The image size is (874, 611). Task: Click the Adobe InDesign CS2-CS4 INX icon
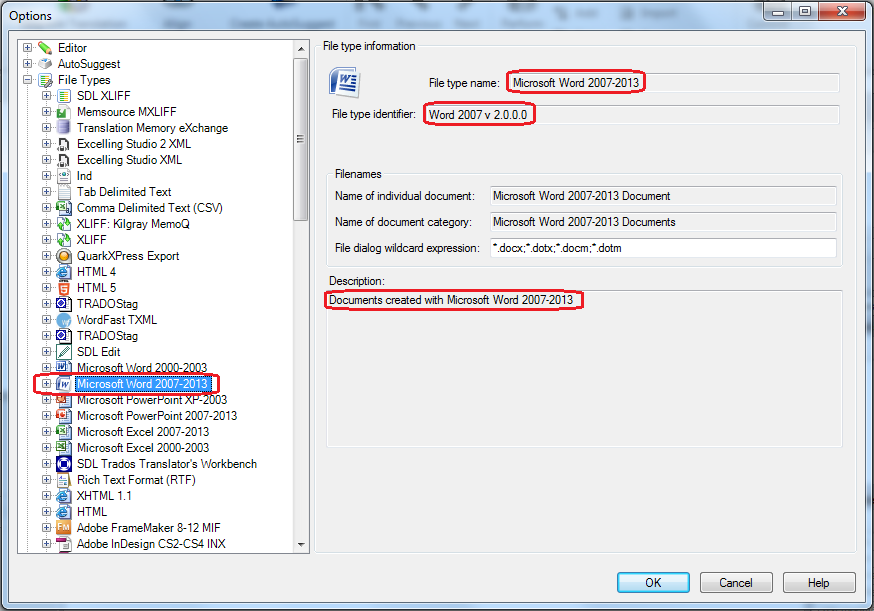63,543
